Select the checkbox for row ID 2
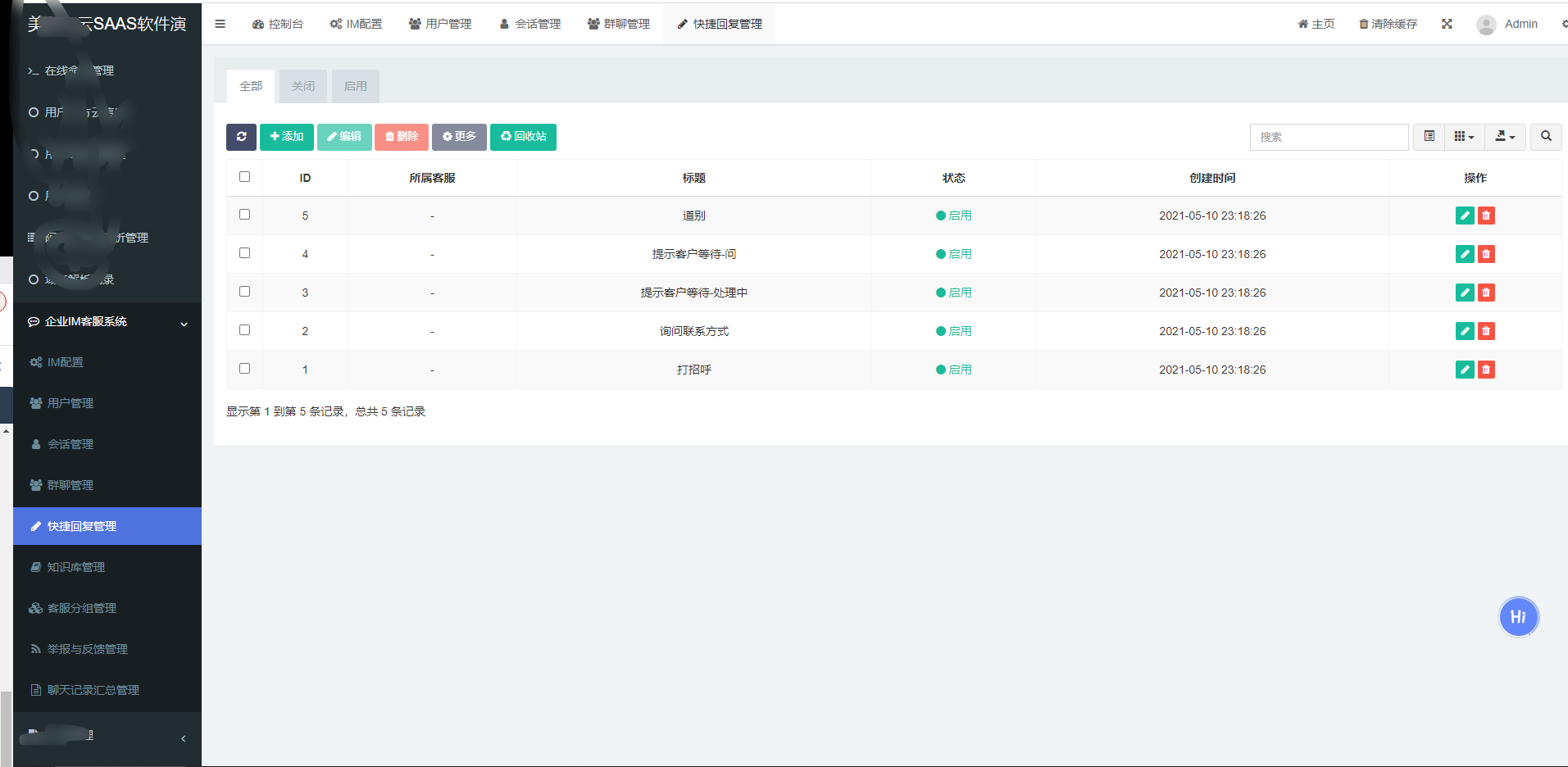This screenshot has height=767, width=1568. 244,330
